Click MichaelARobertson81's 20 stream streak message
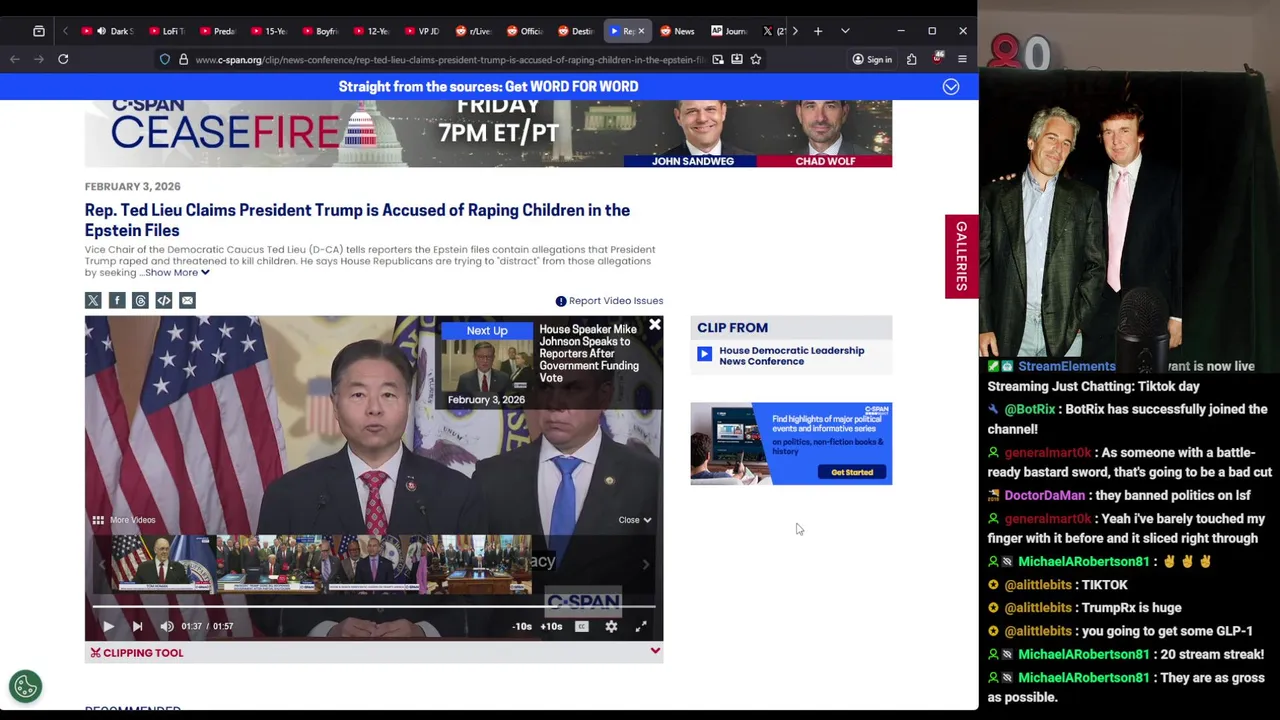The height and width of the screenshot is (720, 1280). click(1125, 654)
